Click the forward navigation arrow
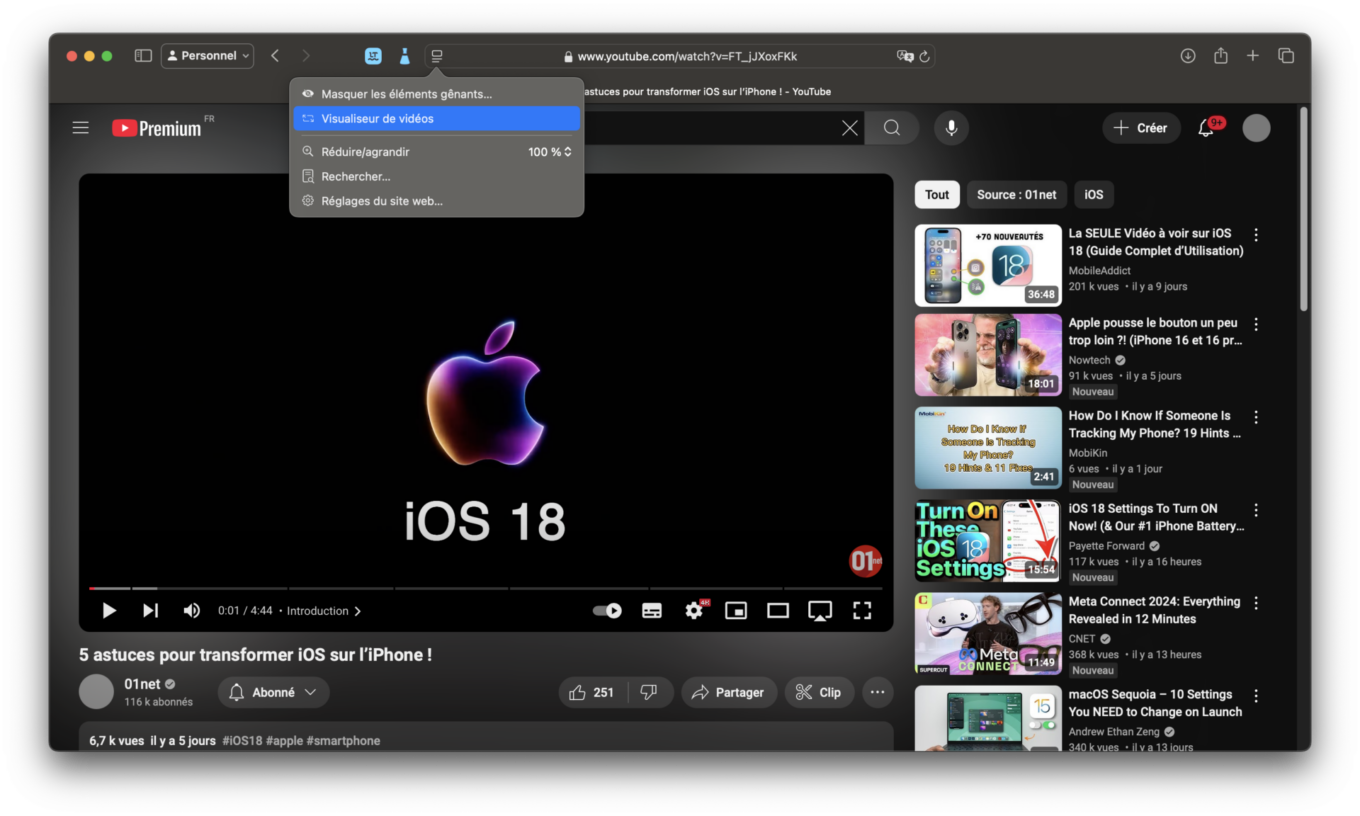The image size is (1360, 816). [306, 56]
